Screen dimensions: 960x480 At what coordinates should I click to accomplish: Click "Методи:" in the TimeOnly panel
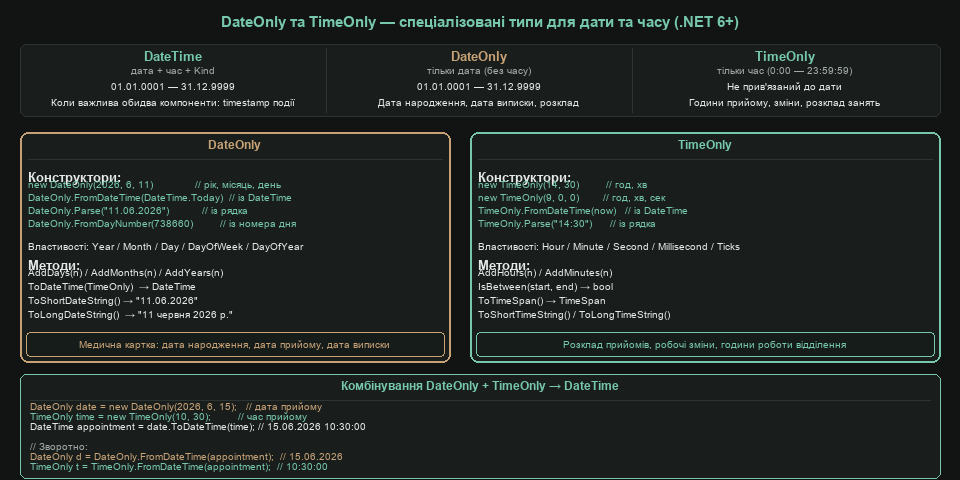pos(504,265)
